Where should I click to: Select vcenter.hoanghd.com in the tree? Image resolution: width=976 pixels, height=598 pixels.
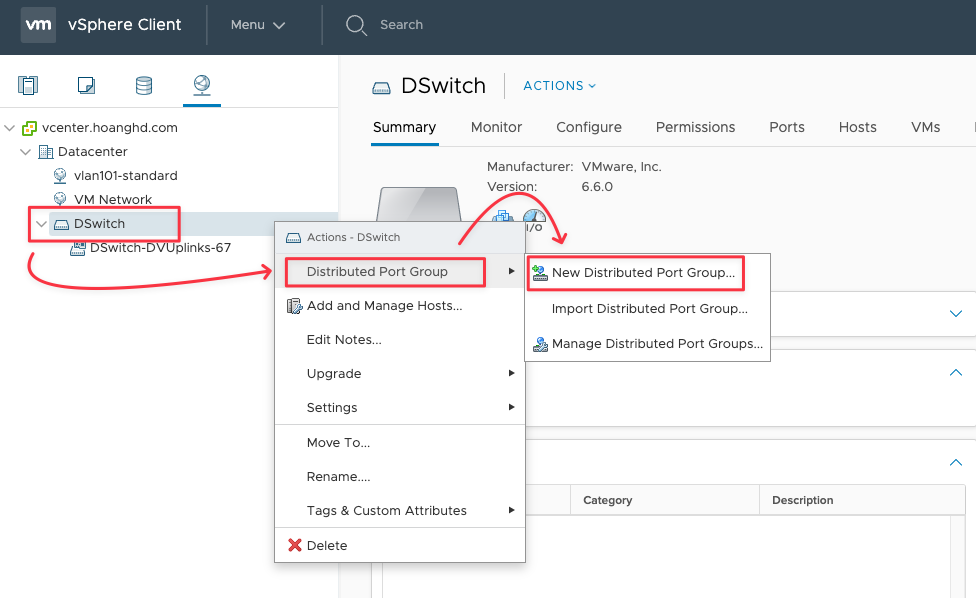point(110,128)
